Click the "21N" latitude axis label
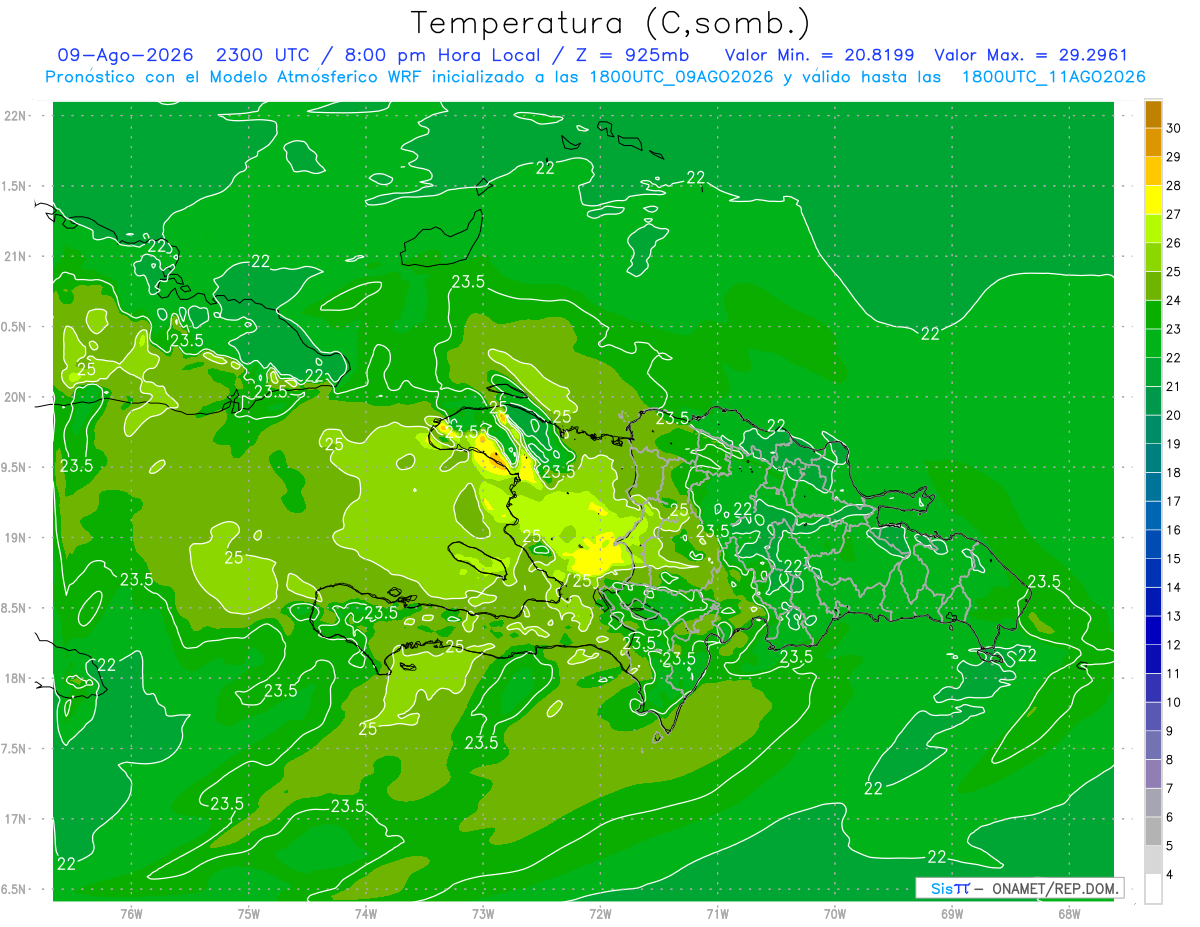 click(x=15, y=256)
